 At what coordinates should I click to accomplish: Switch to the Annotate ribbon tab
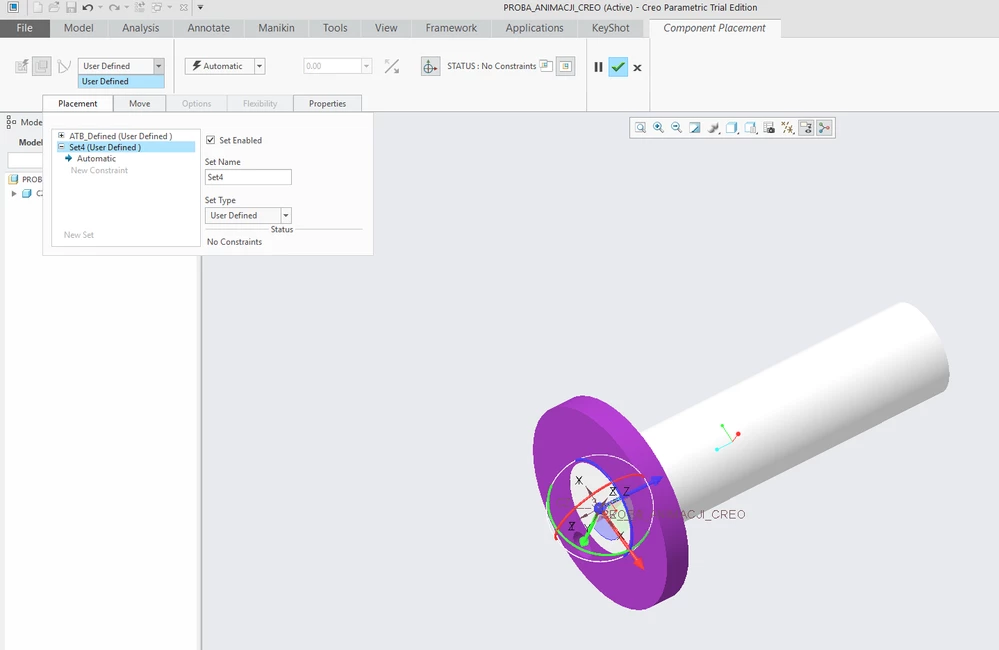pyautogui.click(x=208, y=28)
